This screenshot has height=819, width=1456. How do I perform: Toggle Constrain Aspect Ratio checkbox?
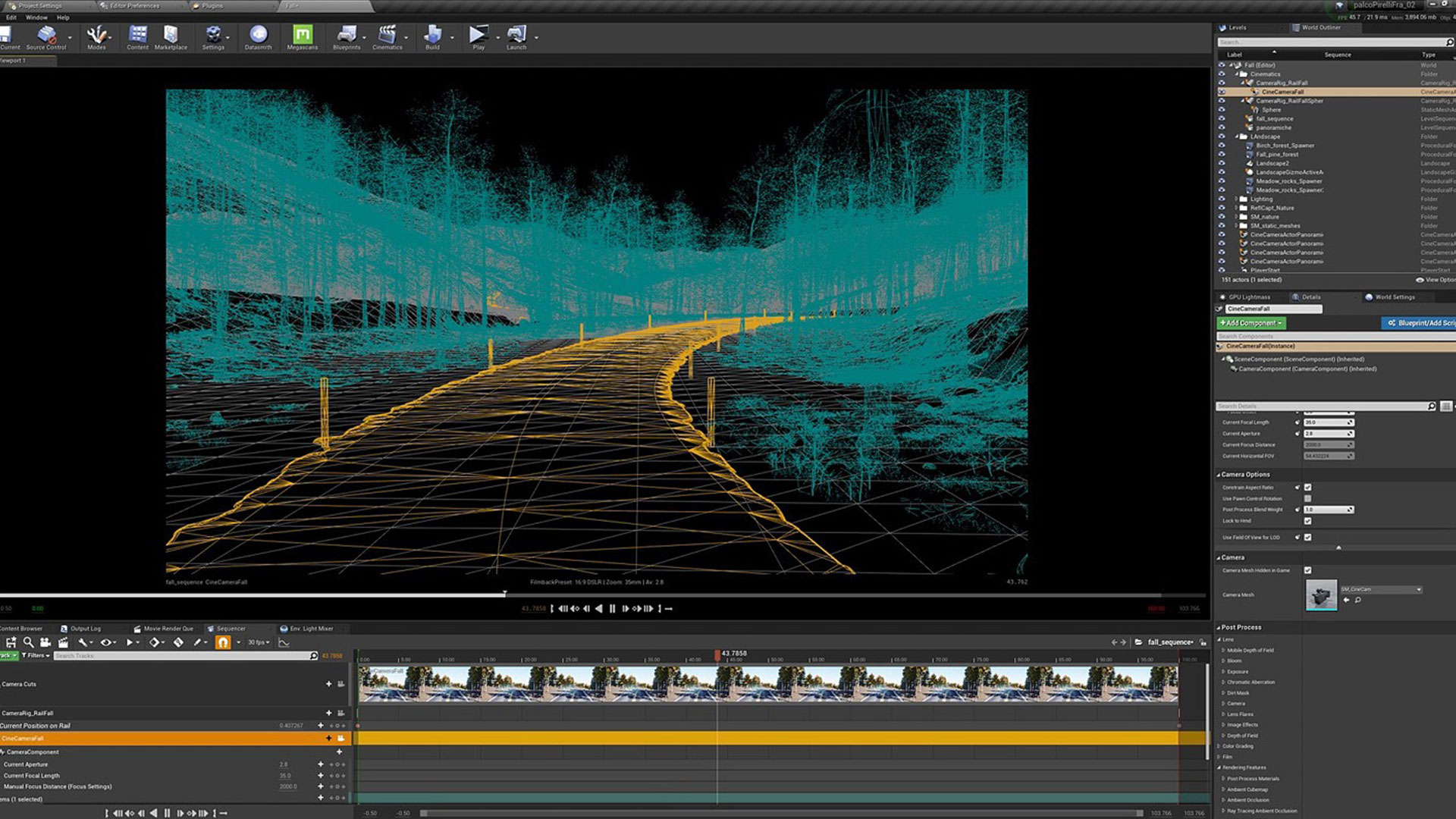click(x=1307, y=488)
